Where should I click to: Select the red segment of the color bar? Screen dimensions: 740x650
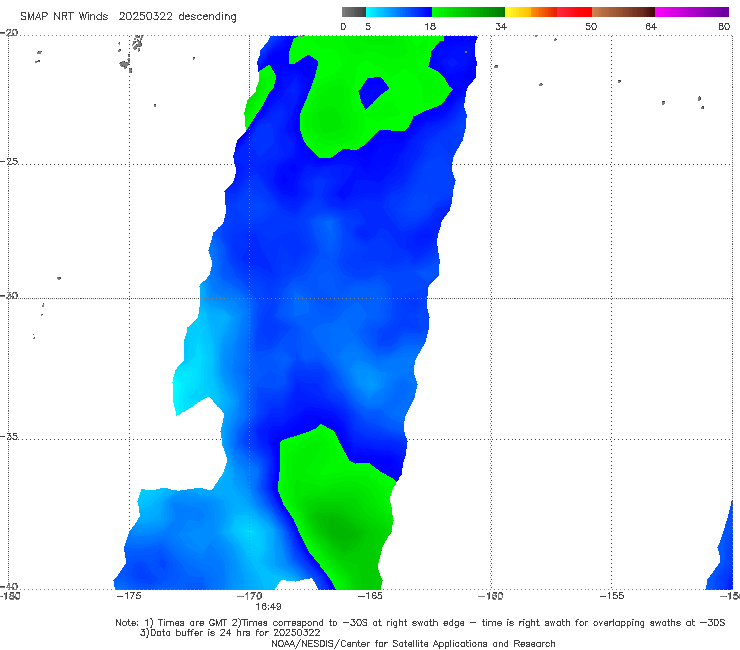pyautogui.click(x=574, y=12)
